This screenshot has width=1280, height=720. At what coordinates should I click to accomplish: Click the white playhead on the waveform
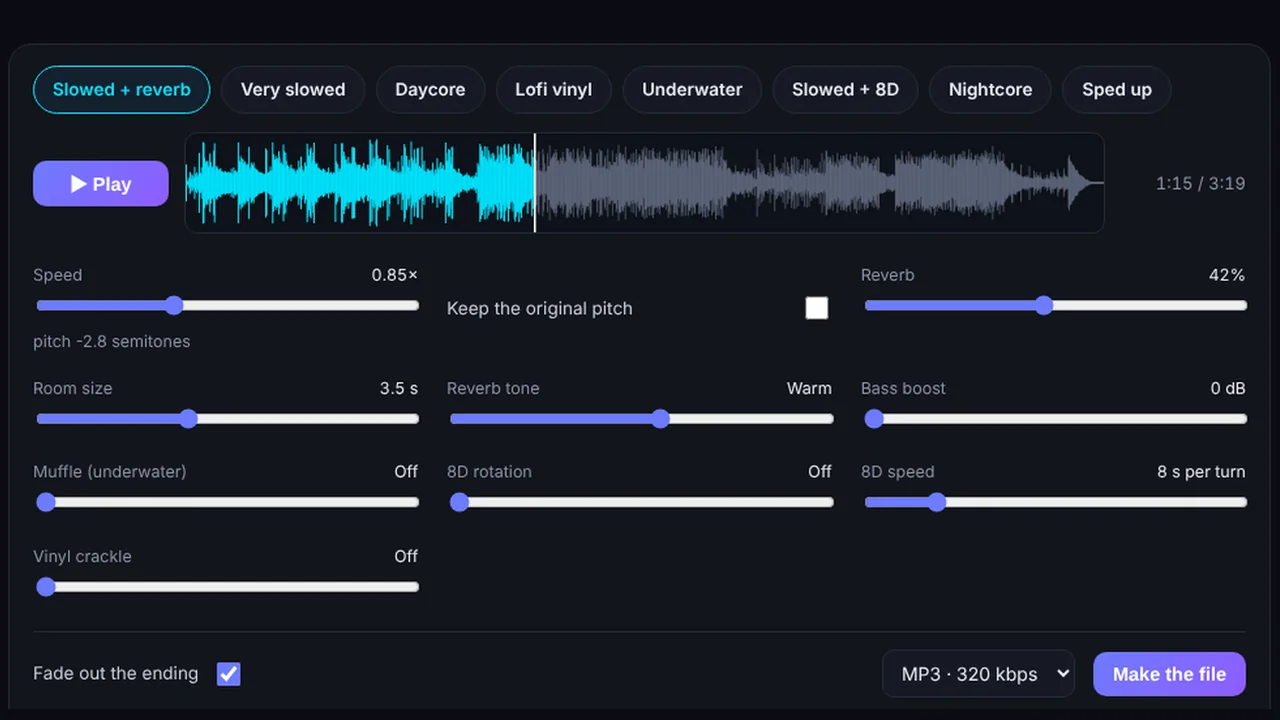click(535, 183)
